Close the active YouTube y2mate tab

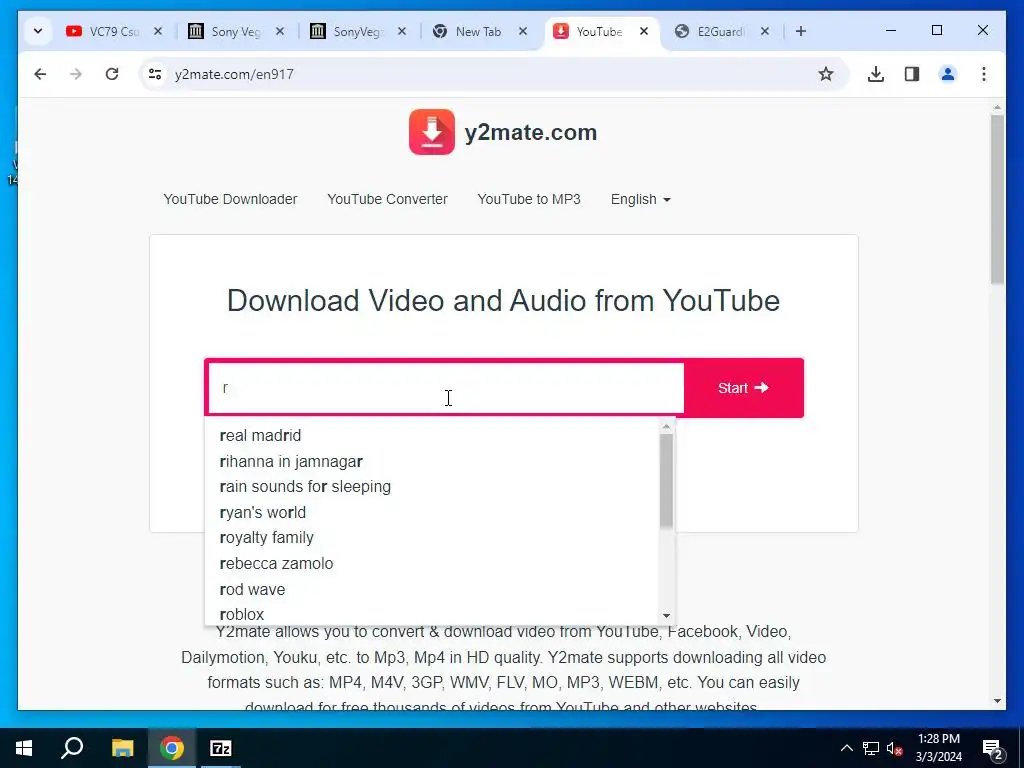pos(644,31)
